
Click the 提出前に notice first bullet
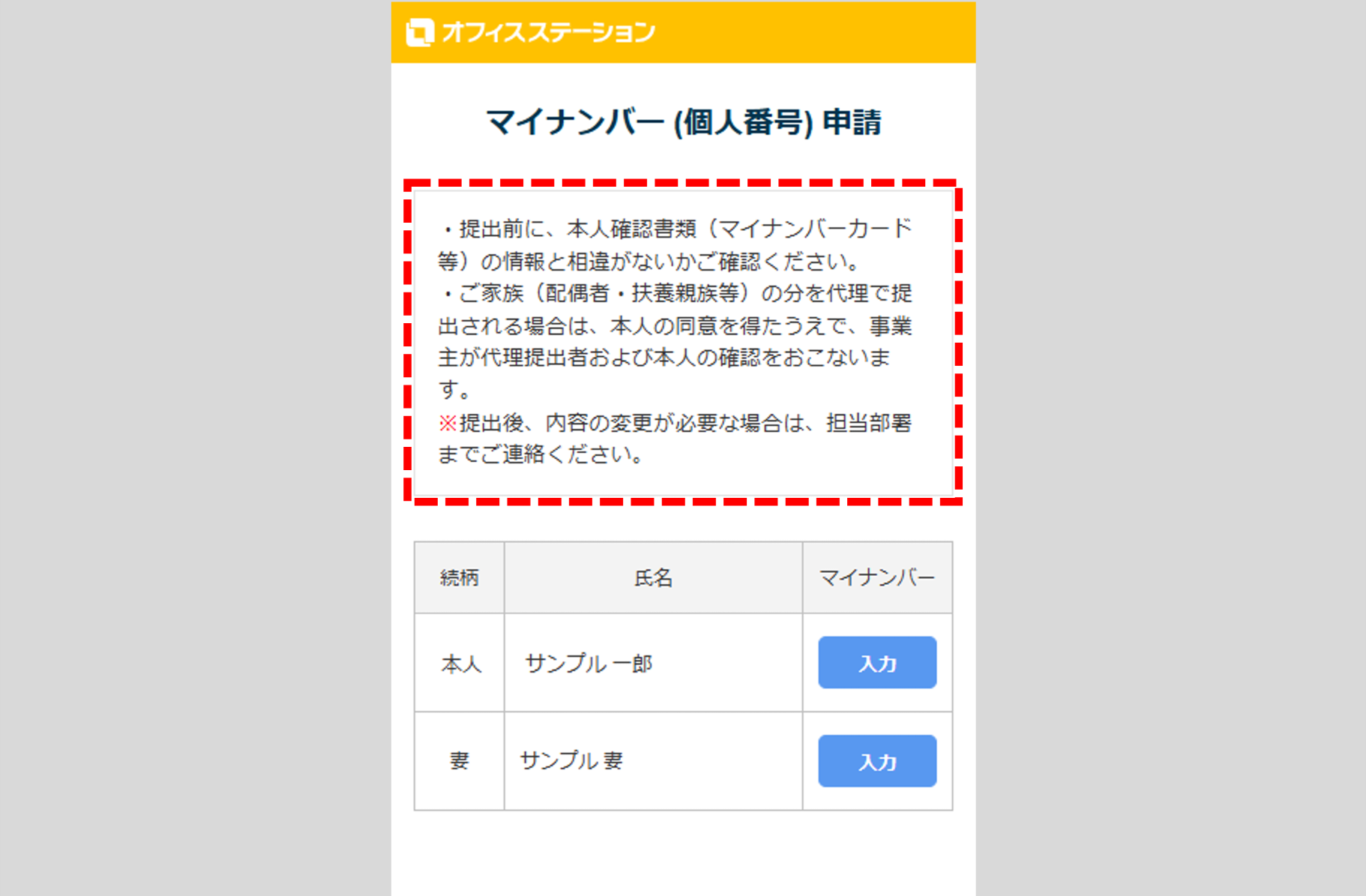[675, 245]
